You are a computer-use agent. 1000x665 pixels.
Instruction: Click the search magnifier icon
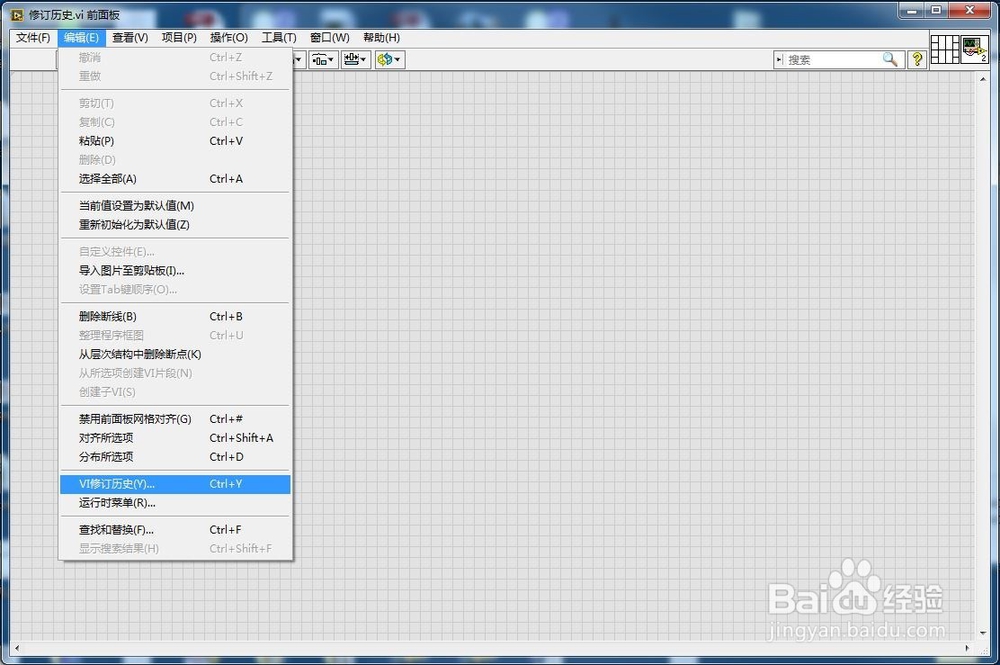click(891, 59)
